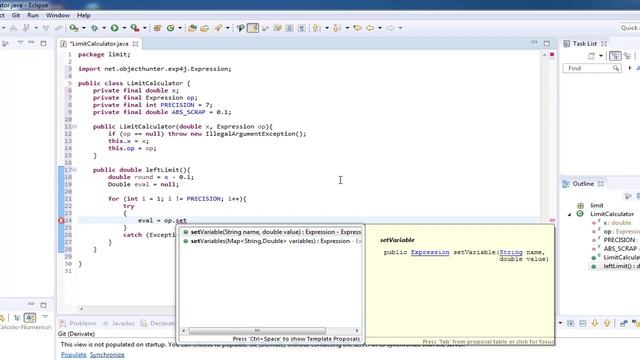This screenshot has width=640, height=360.
Task: Click the proposal list scroll right arrow
Action: click(x=357, y=331)
